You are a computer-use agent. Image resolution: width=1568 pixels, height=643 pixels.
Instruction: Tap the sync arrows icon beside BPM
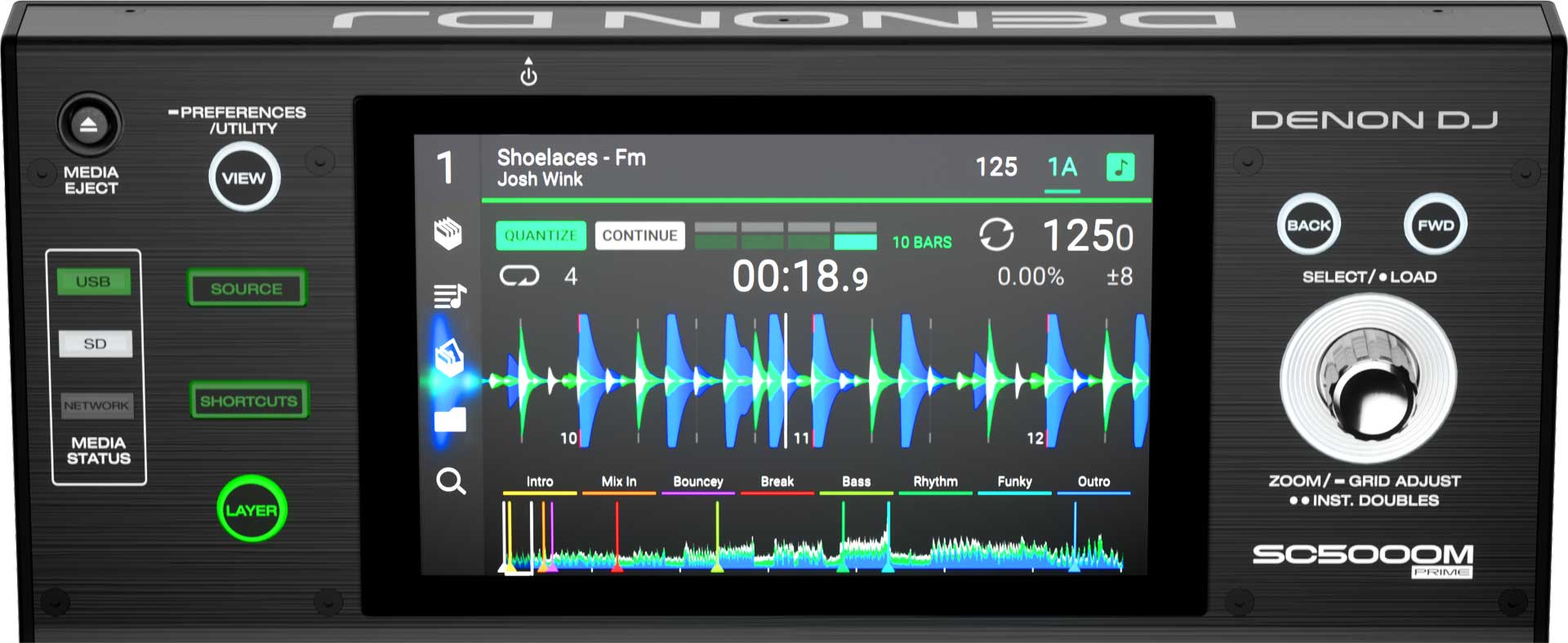[996, 235]
